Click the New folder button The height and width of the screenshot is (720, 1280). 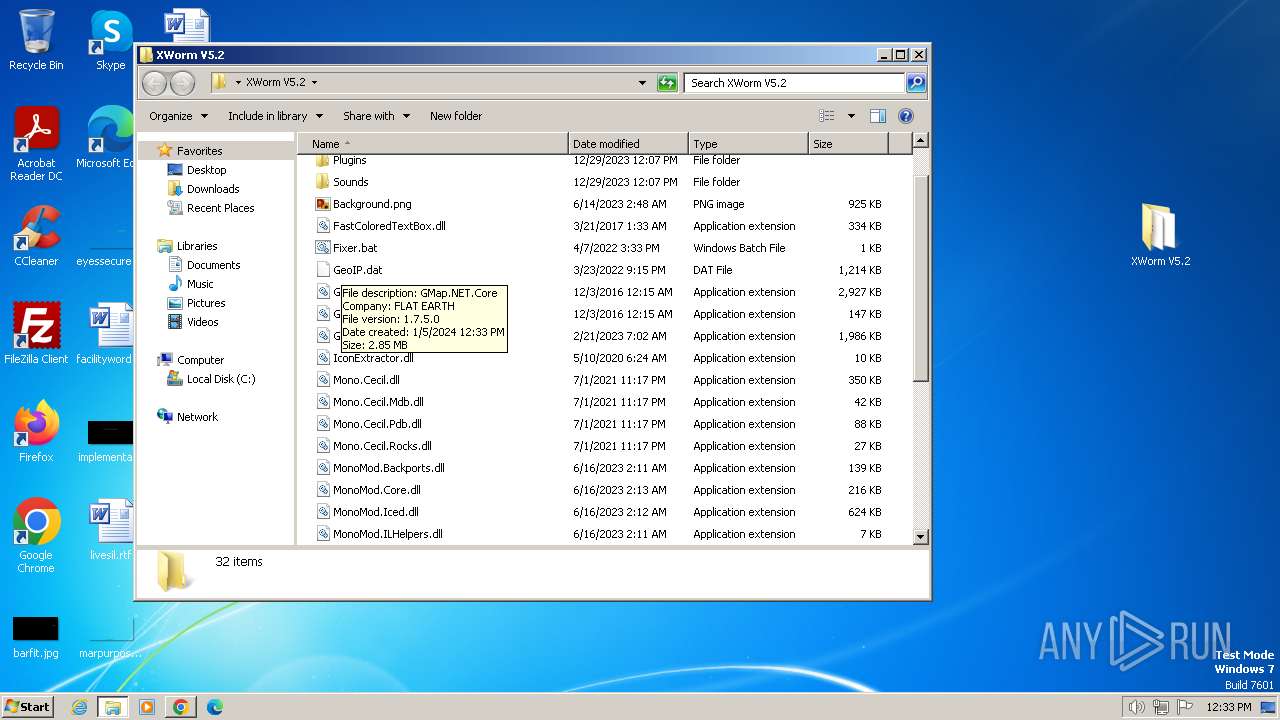coord(456,116)
